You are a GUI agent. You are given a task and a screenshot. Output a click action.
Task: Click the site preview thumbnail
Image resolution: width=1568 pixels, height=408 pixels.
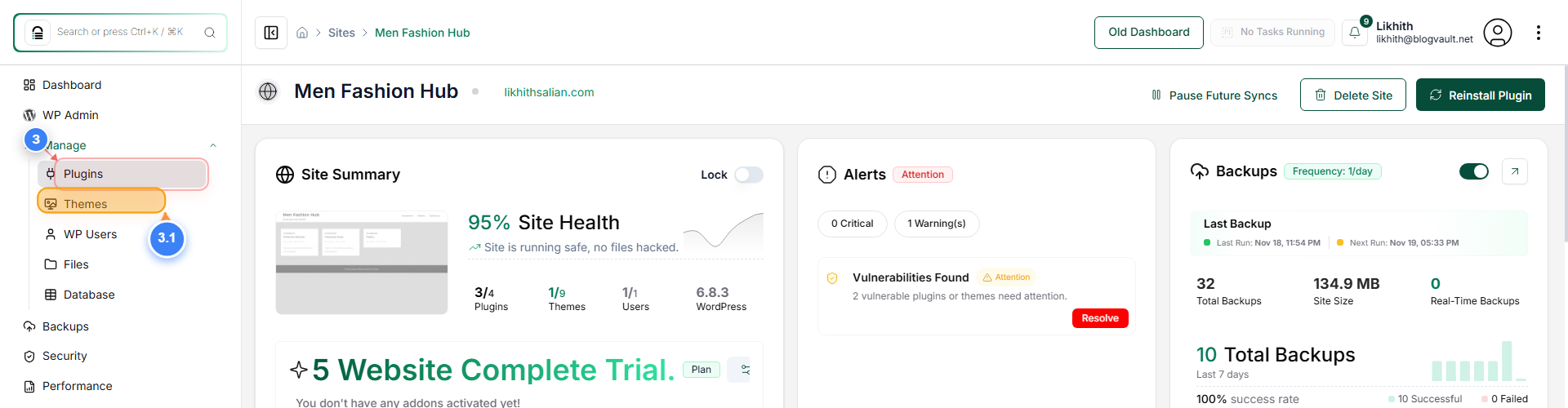[x=362, y=262]
